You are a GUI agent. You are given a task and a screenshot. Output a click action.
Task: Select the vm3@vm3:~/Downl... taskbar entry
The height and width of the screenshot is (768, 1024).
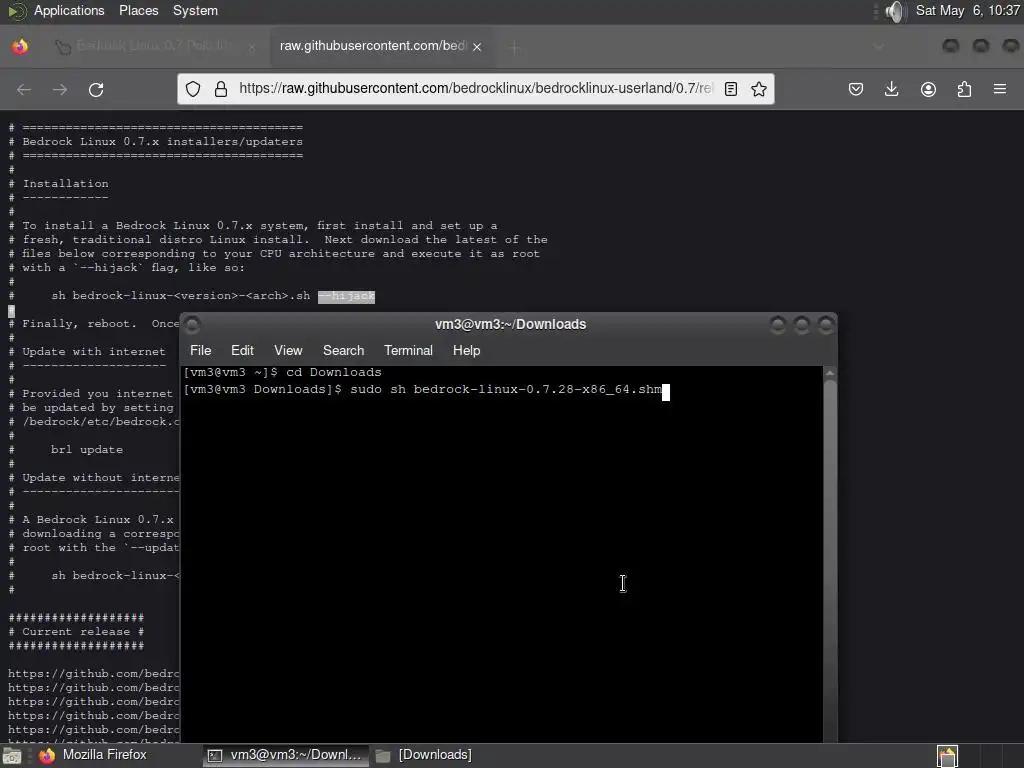[x=286, y=755]
